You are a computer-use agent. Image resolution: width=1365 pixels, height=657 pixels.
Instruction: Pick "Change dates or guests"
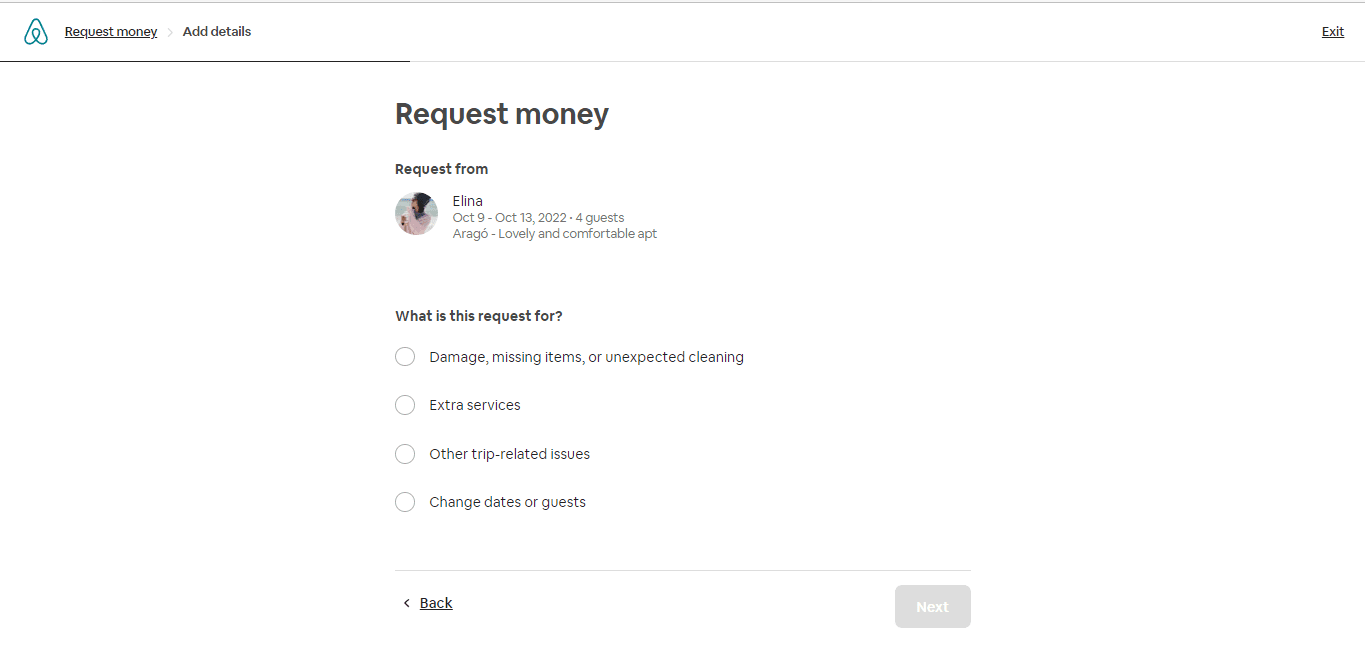(507, 501)
